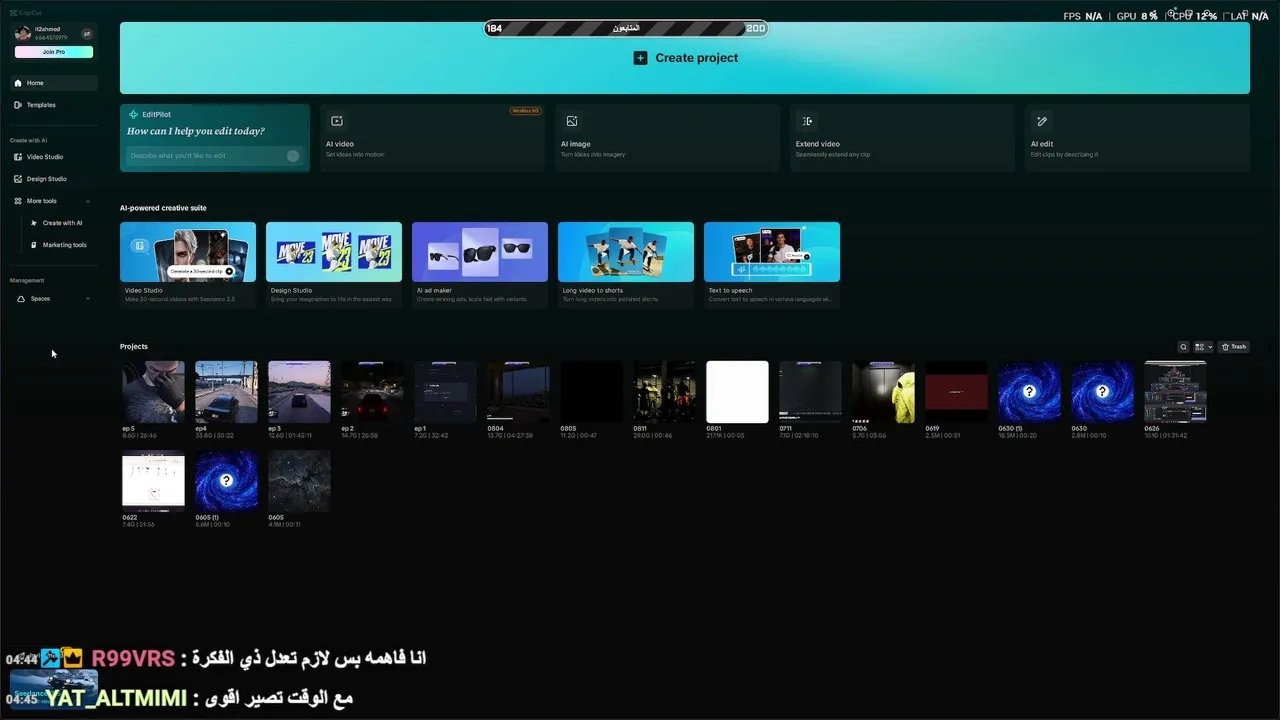Open Video Studio label in the sidebar

(x=45, y=157)
